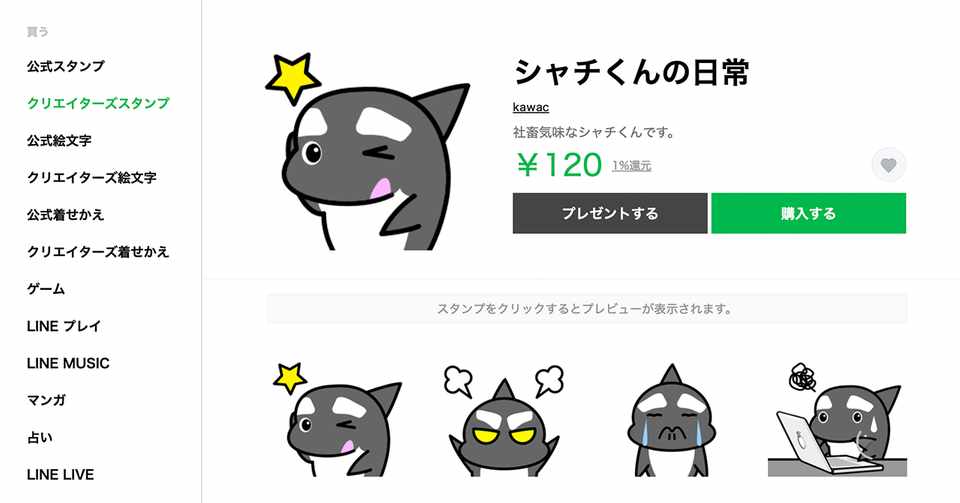Viewport: 960px width, 503px height.
Task: Click the 1%還元 reward link
Action: [632, 165]
